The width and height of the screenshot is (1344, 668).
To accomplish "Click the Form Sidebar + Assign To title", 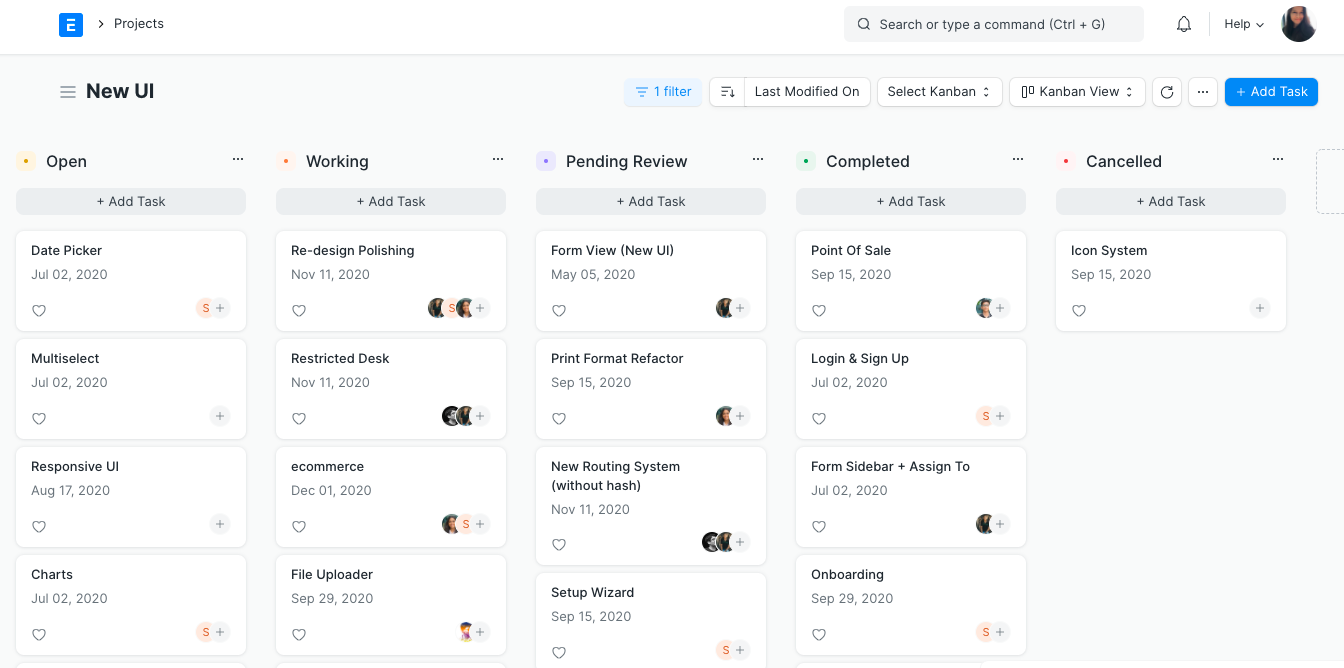I will pos(890,467).
